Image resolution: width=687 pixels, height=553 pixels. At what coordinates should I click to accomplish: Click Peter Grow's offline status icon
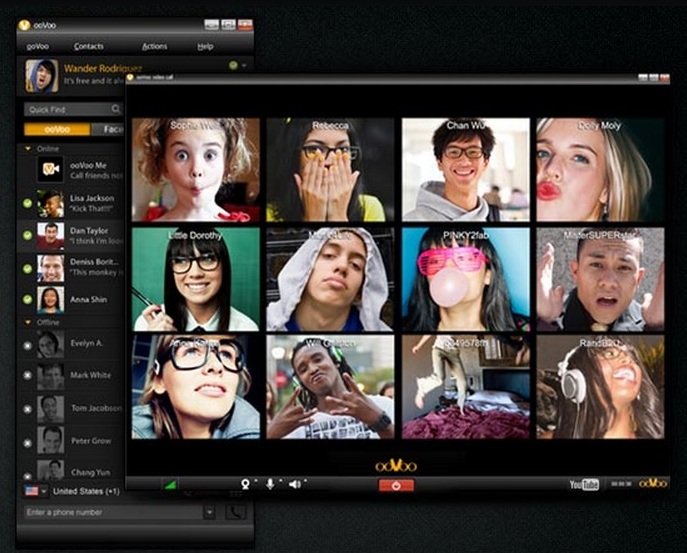click(28, 443)
